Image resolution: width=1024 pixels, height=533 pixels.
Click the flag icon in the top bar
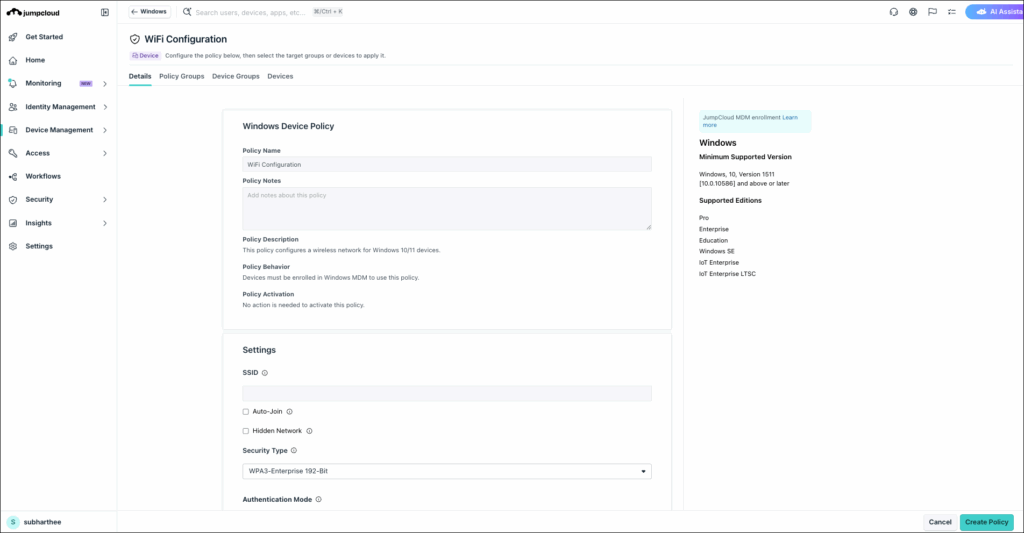tap(933, 12)
